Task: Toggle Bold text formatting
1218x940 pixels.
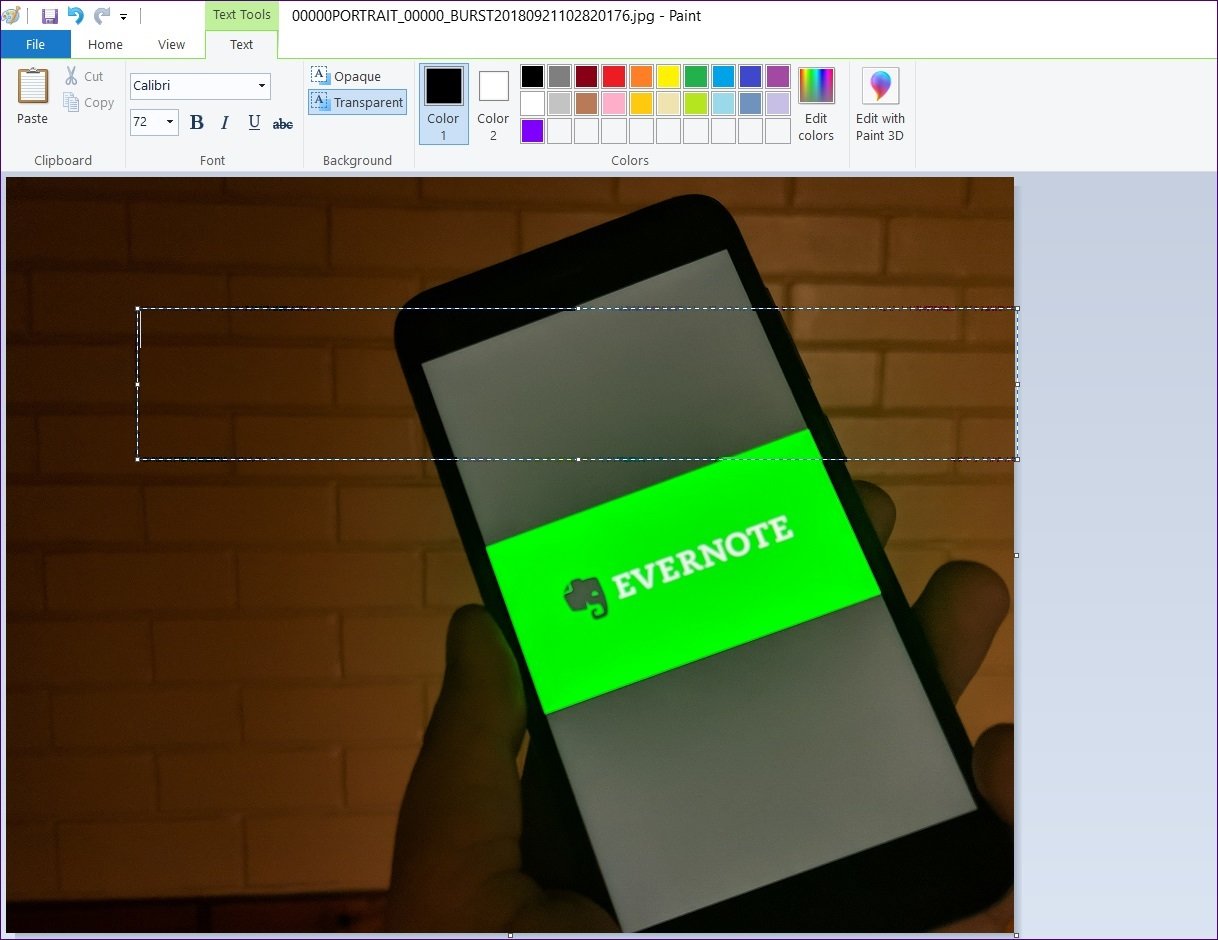Action: pos(197,123)
